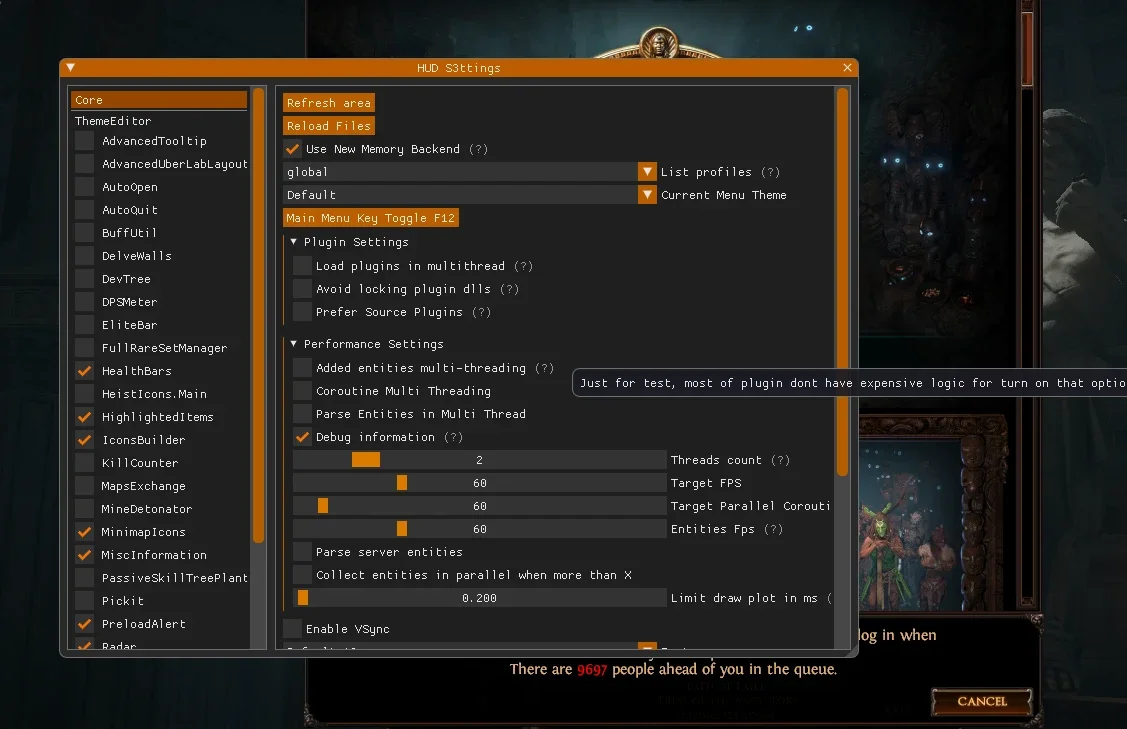The height and width of the screenshot is (729, 1127).
Task: Click the Reload Files button
Action: pyautogui.click(x=328, y=126)
